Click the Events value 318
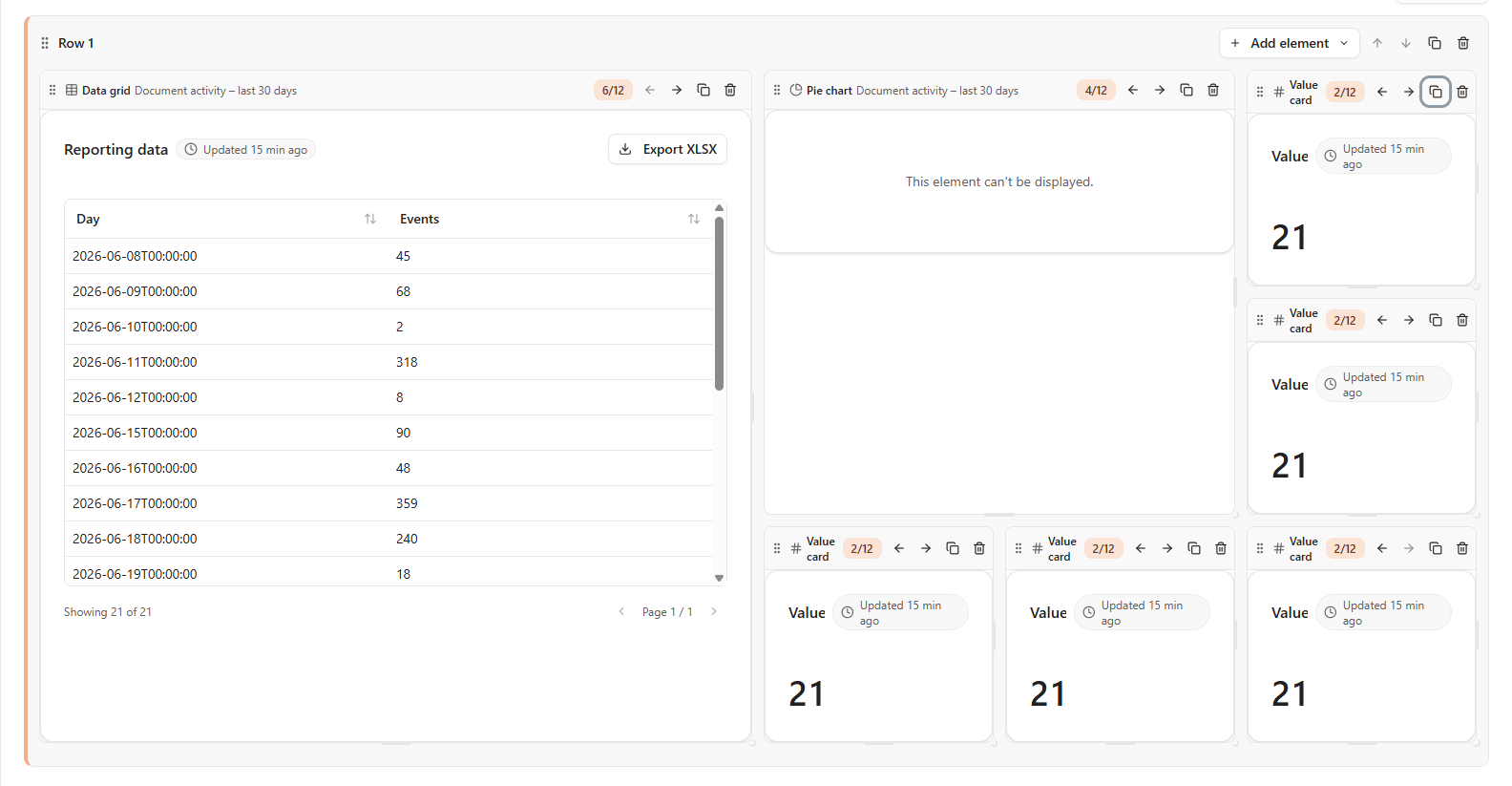This screenshot has height=786, width=1512. click(x=407, y=362)
